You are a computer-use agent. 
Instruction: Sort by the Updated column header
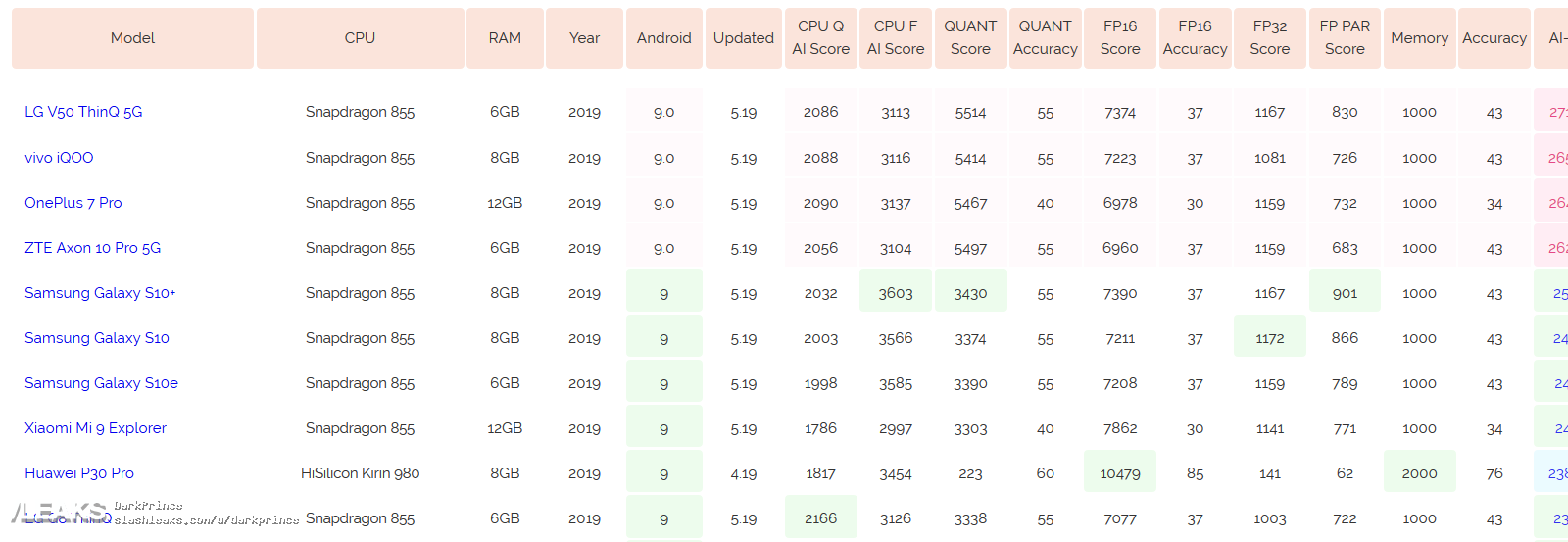tap(744, 38)
